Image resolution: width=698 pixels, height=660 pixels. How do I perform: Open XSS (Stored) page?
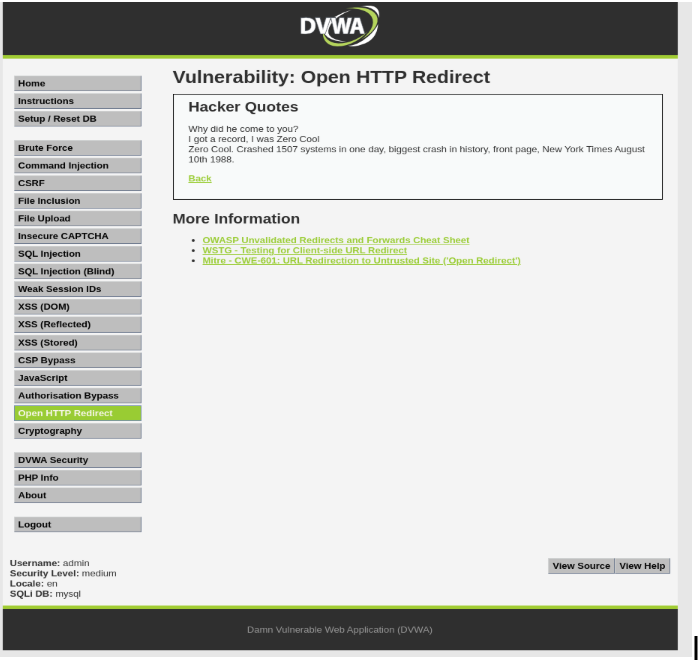(x=77, y=342)
